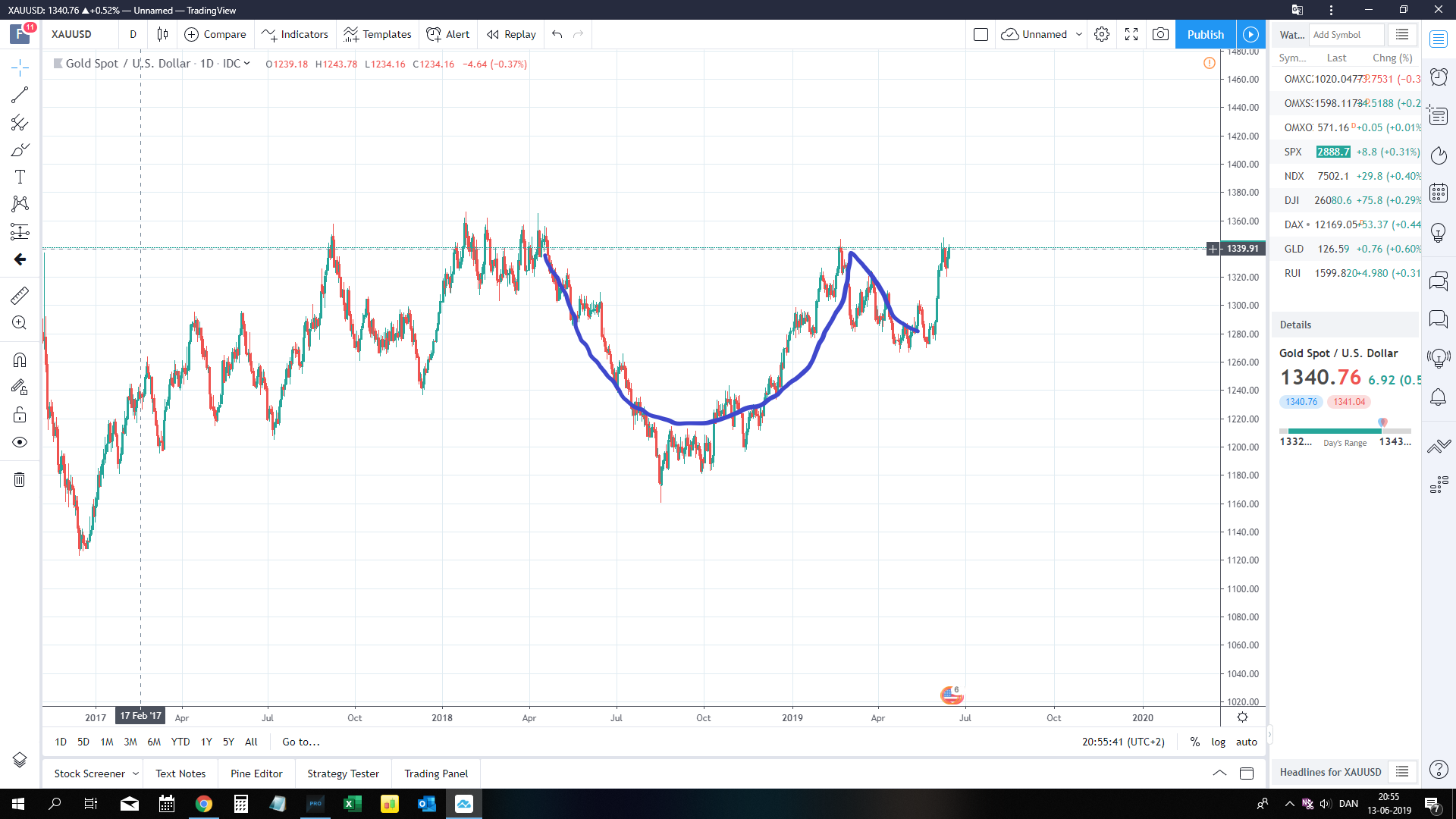Open the Pine Editor tab
This screenshot has height=819, width=1456.
(x=256, y=773)
